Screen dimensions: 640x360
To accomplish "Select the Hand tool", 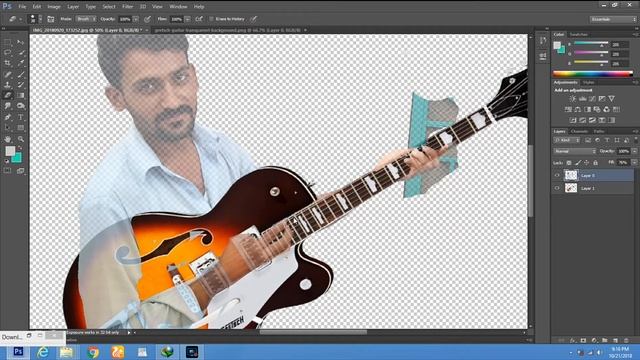I will [x=8, y=139].
